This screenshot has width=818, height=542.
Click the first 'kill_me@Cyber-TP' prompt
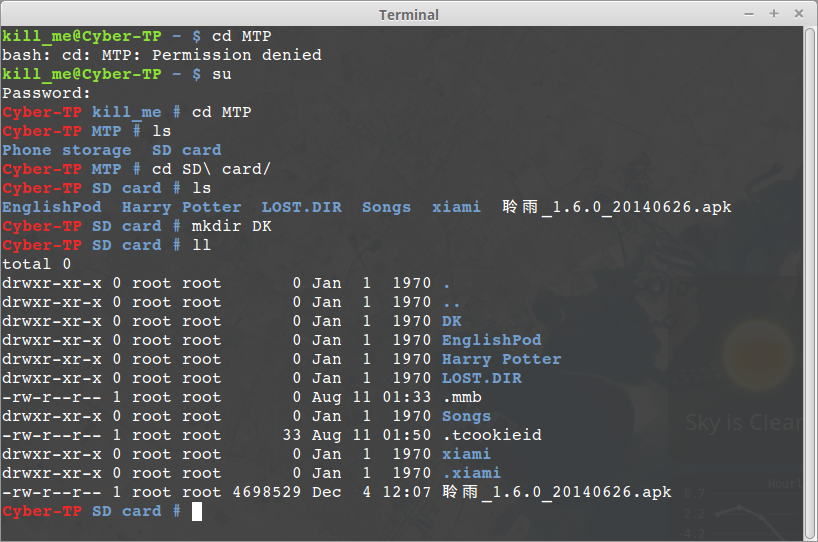[82, 36]
